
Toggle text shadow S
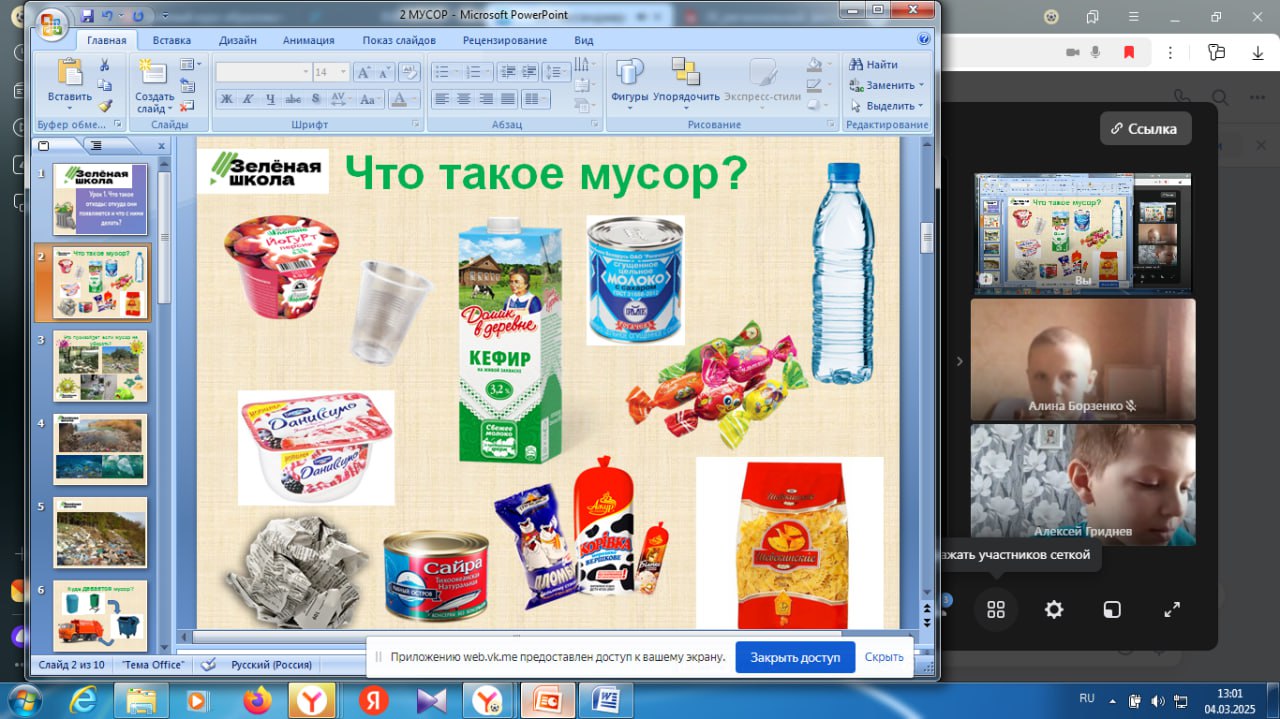click(316, 99)
